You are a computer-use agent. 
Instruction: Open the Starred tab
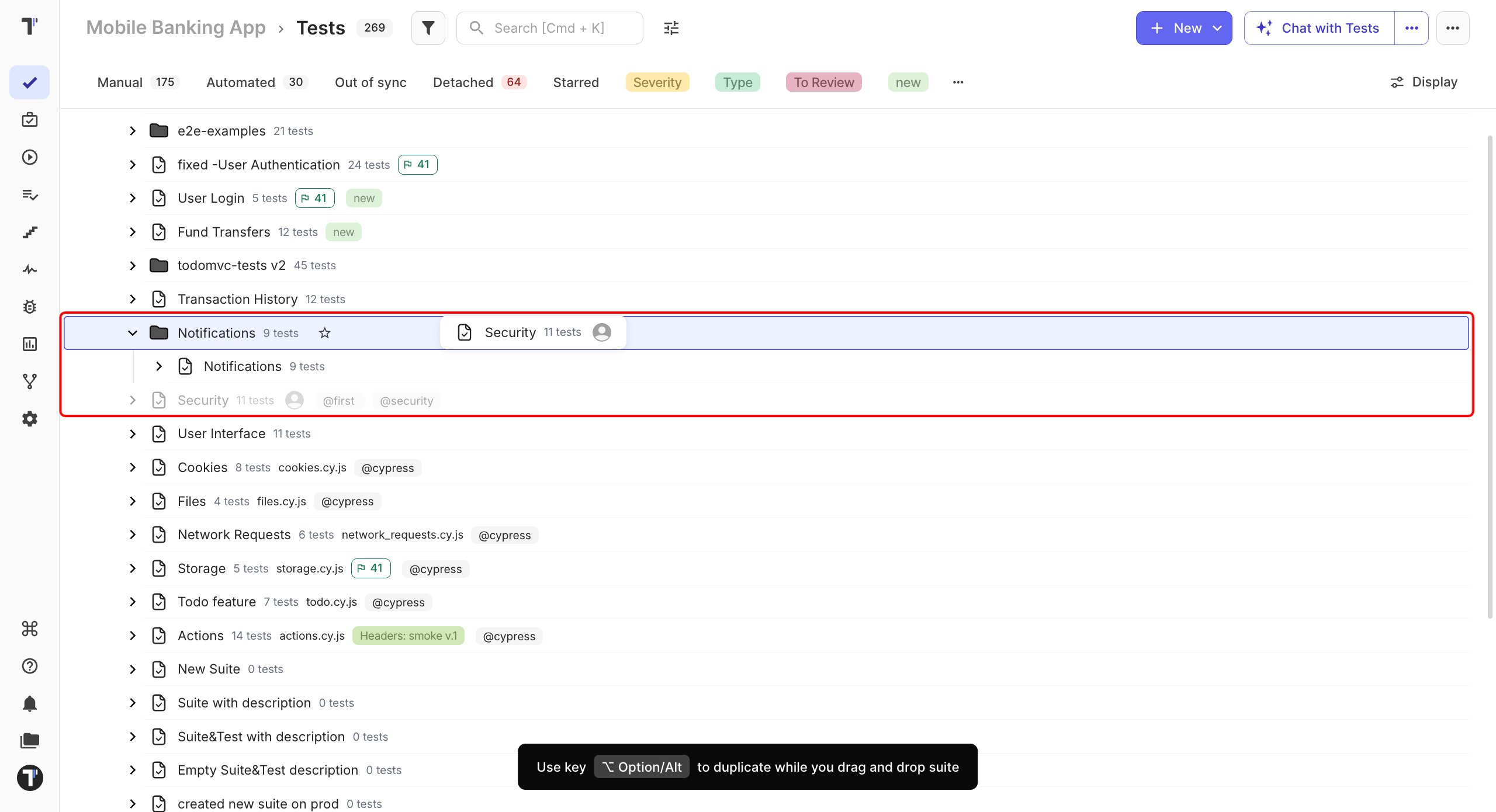pos(576,82)
